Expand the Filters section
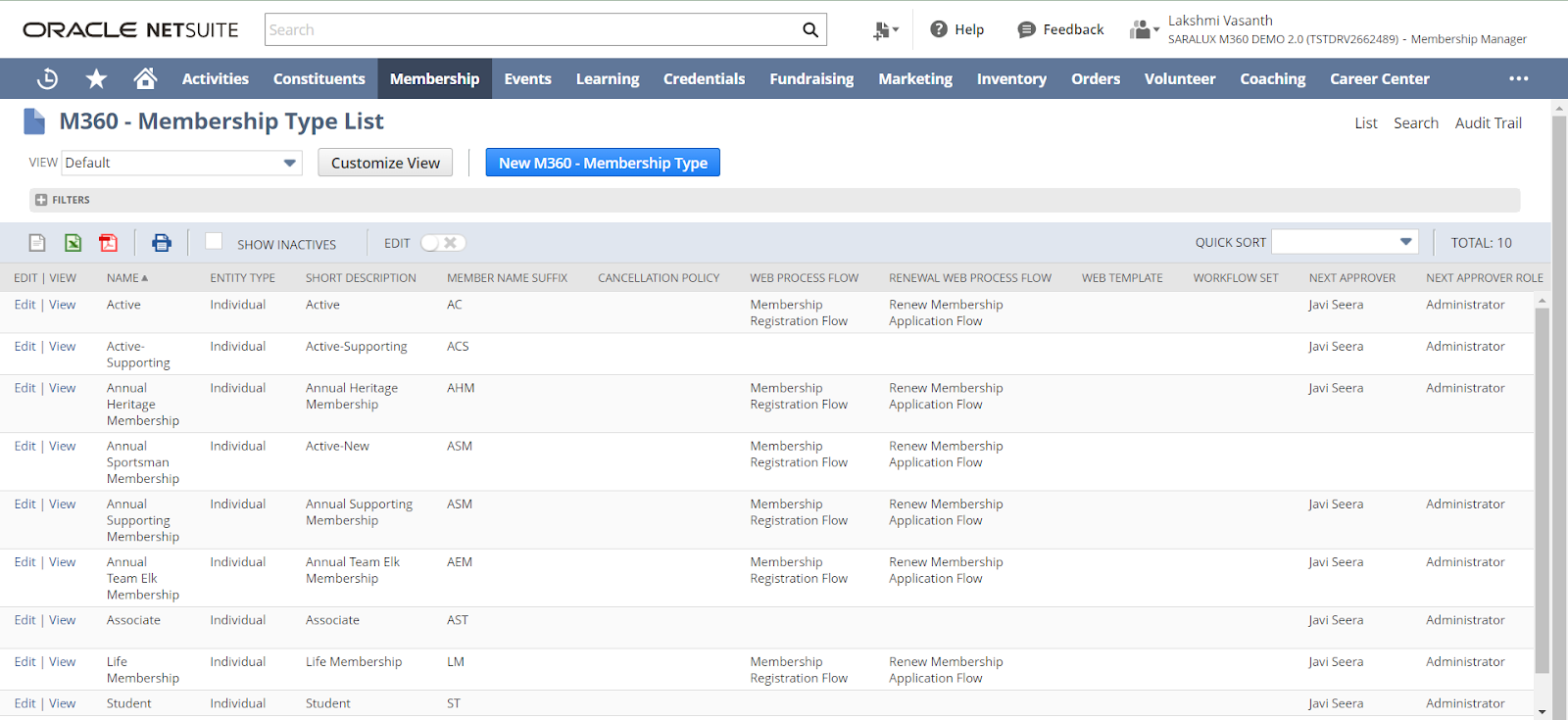 pyautogui.click(x=41, y=200)
